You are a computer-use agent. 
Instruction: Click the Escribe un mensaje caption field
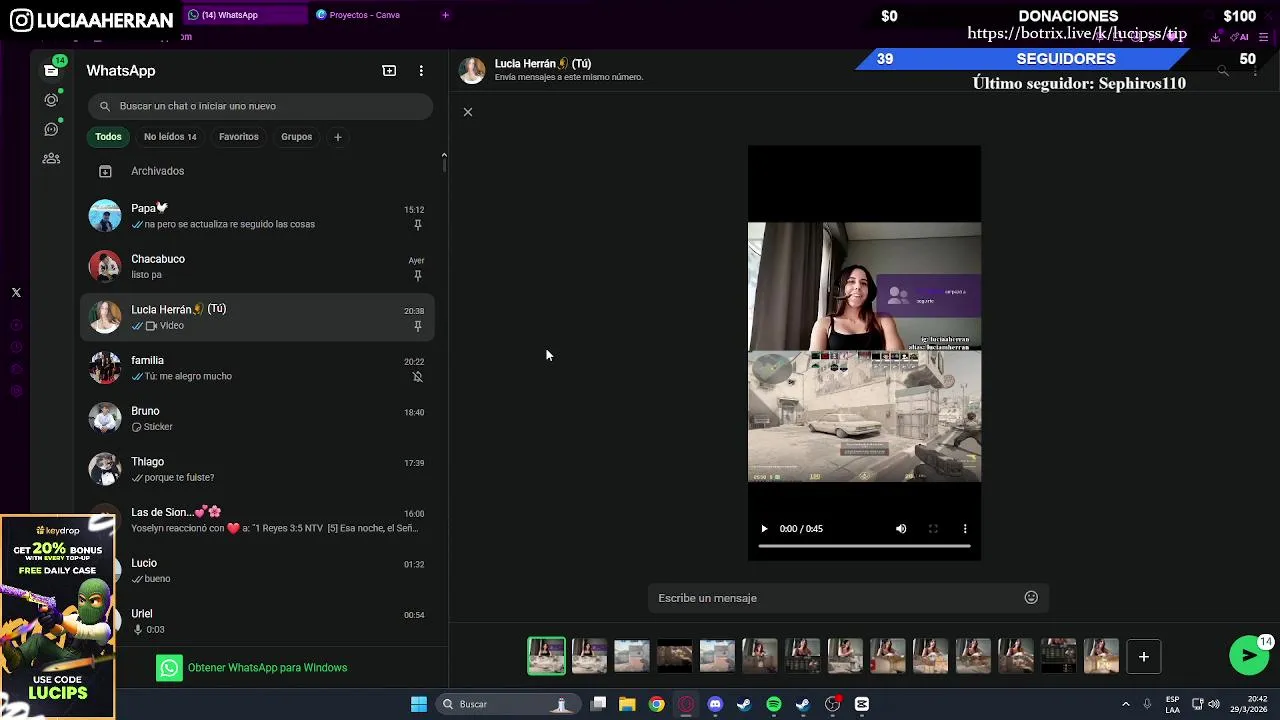point(836,598)
